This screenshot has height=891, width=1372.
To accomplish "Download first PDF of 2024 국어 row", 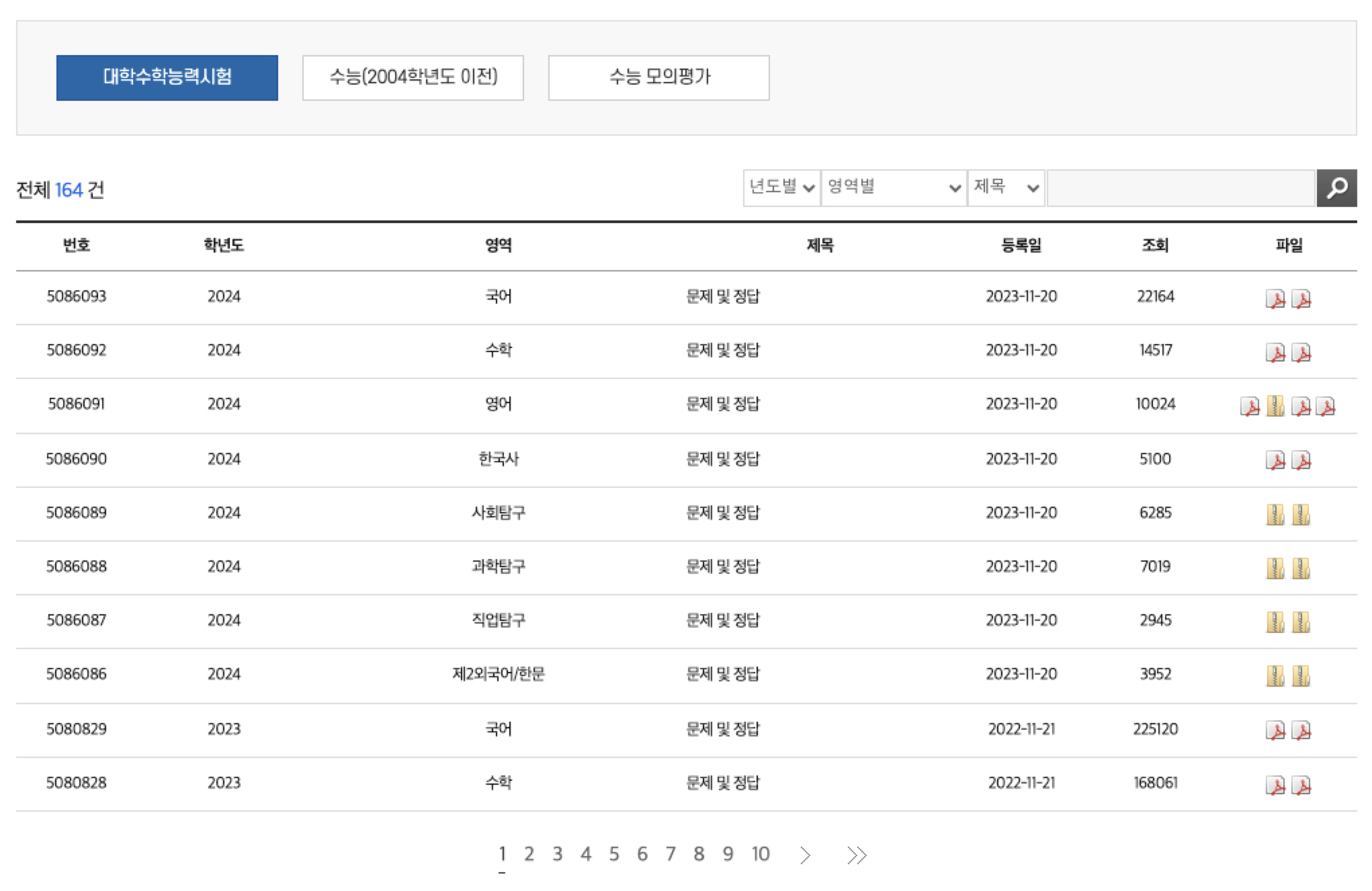I will click(1275, 298).
